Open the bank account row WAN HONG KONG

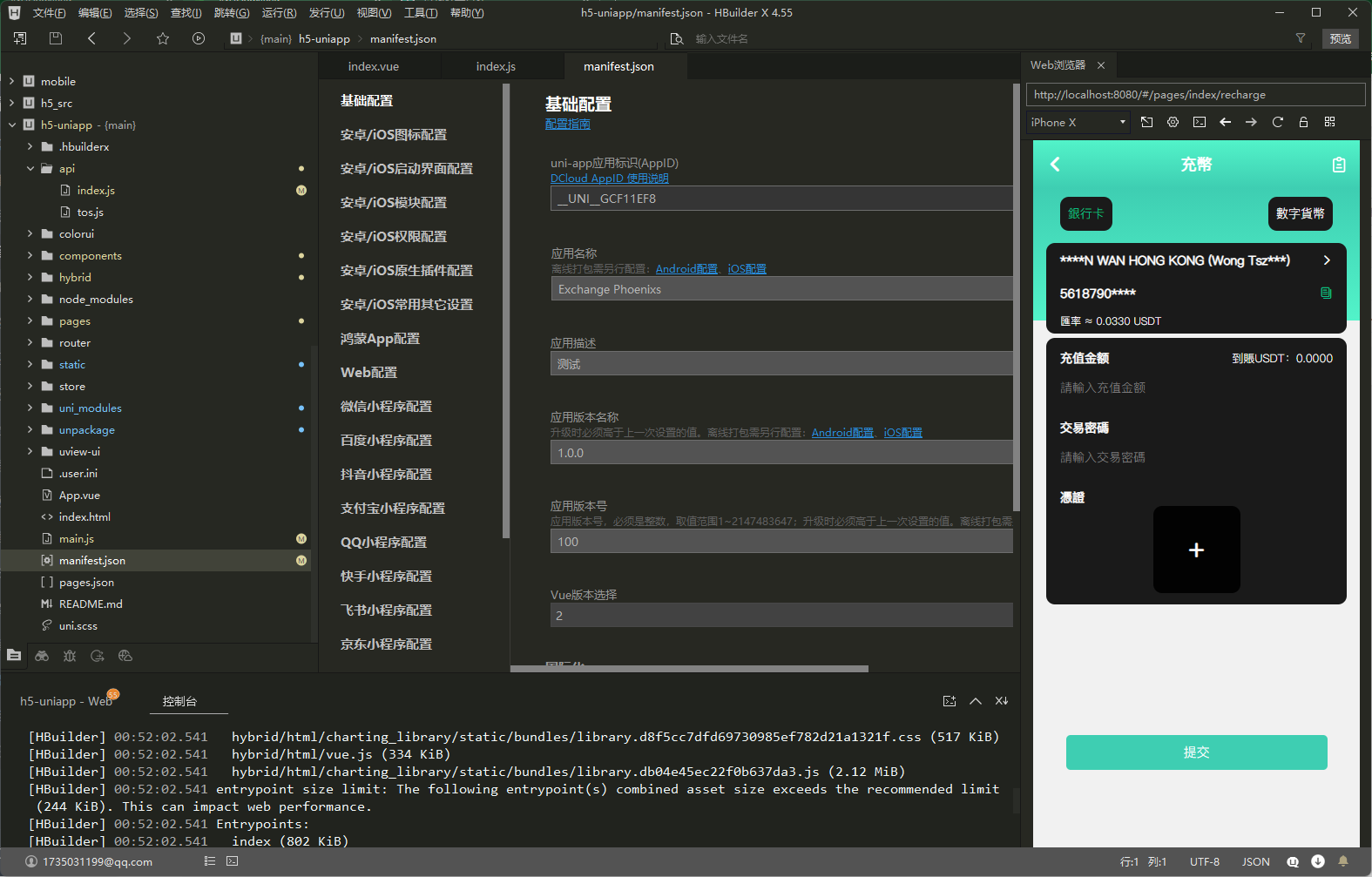click(x=1196, y=260)
